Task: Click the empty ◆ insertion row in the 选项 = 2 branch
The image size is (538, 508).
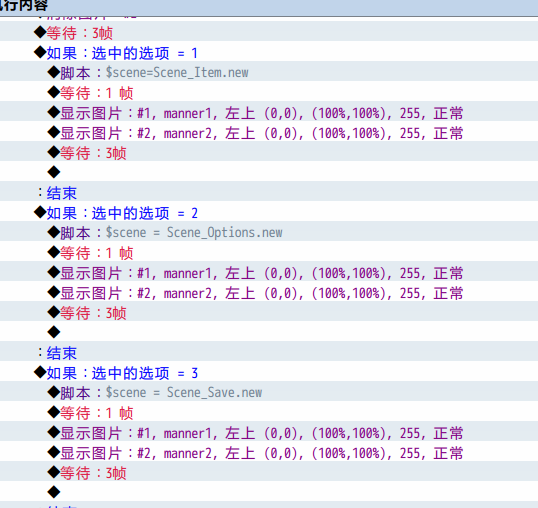Action: pyautogui.click(x=269, y=332)
